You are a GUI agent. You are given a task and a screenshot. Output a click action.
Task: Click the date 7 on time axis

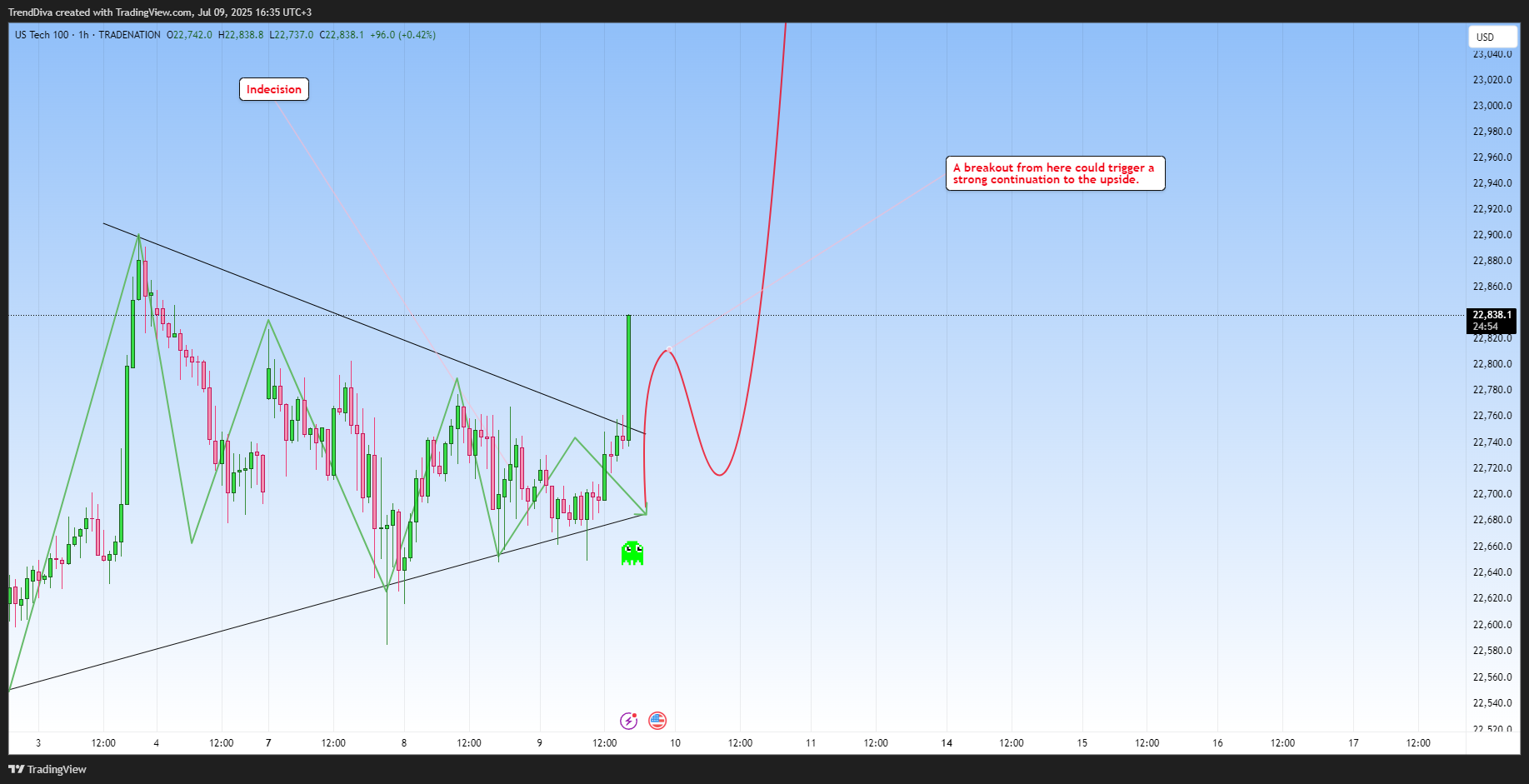268,743
